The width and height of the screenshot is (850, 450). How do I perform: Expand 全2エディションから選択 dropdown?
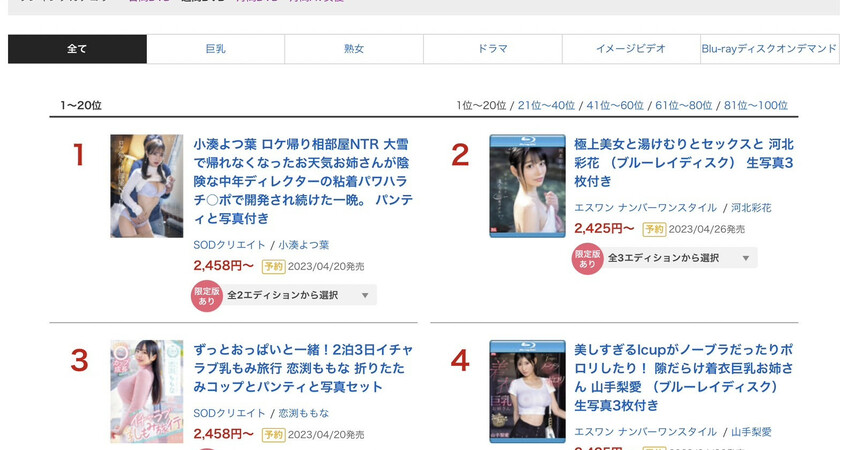[x=299, y=295]
